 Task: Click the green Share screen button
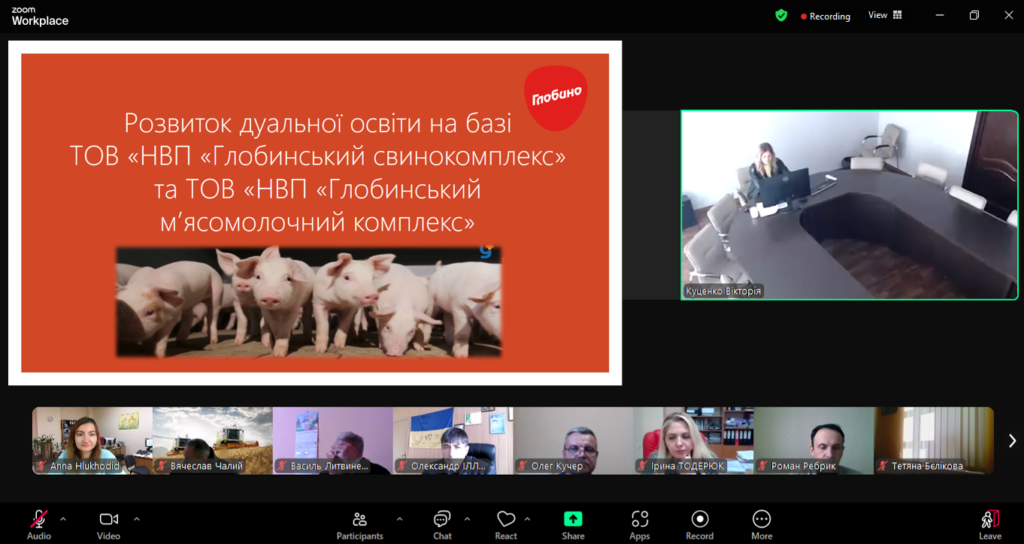[x=573, y=522]
